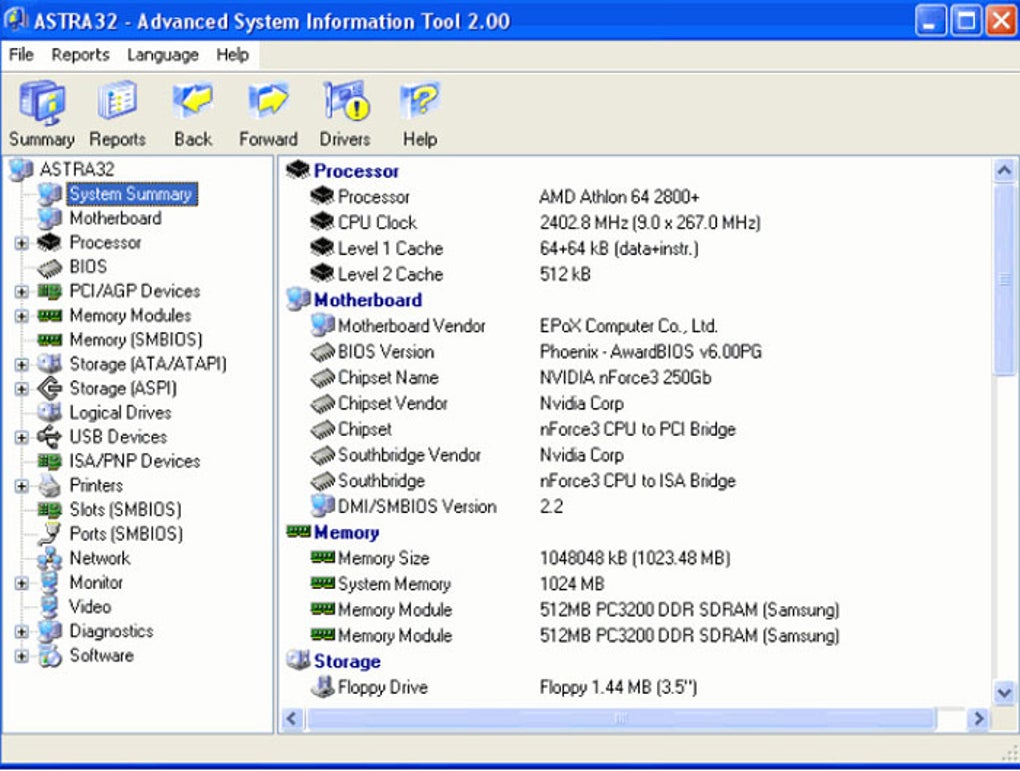Click the horizontal scrollbar left arrow
This screenshot has height=771, width=1020.
click(291, 718)
